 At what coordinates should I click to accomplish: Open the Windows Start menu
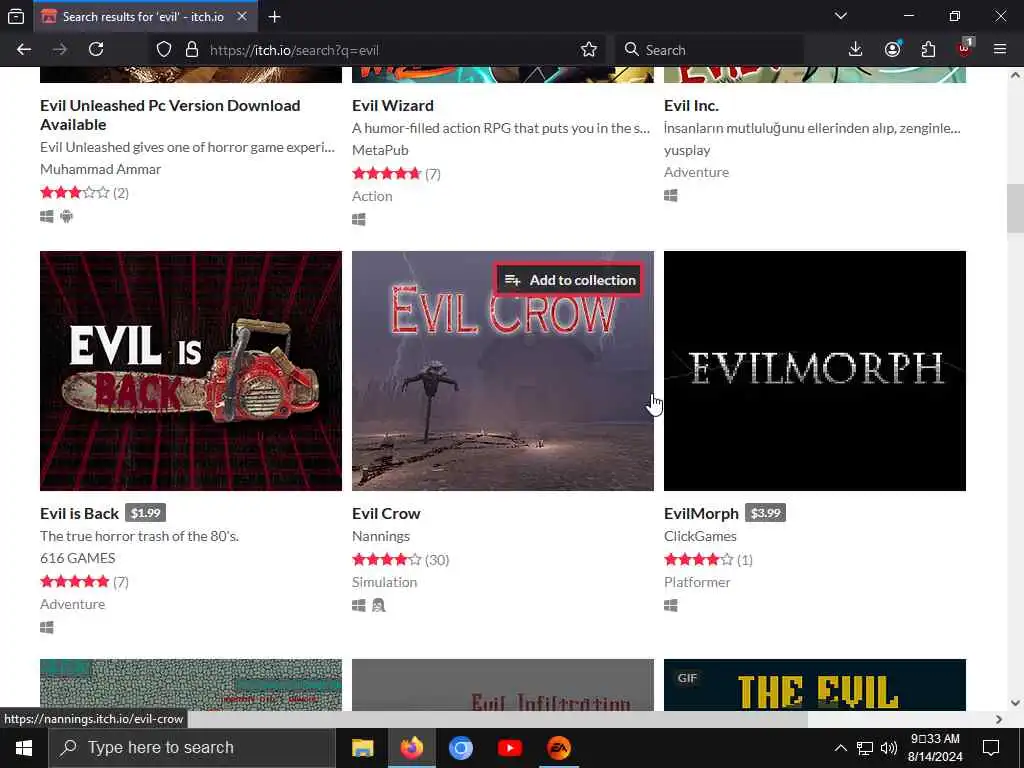click(24, 748)
